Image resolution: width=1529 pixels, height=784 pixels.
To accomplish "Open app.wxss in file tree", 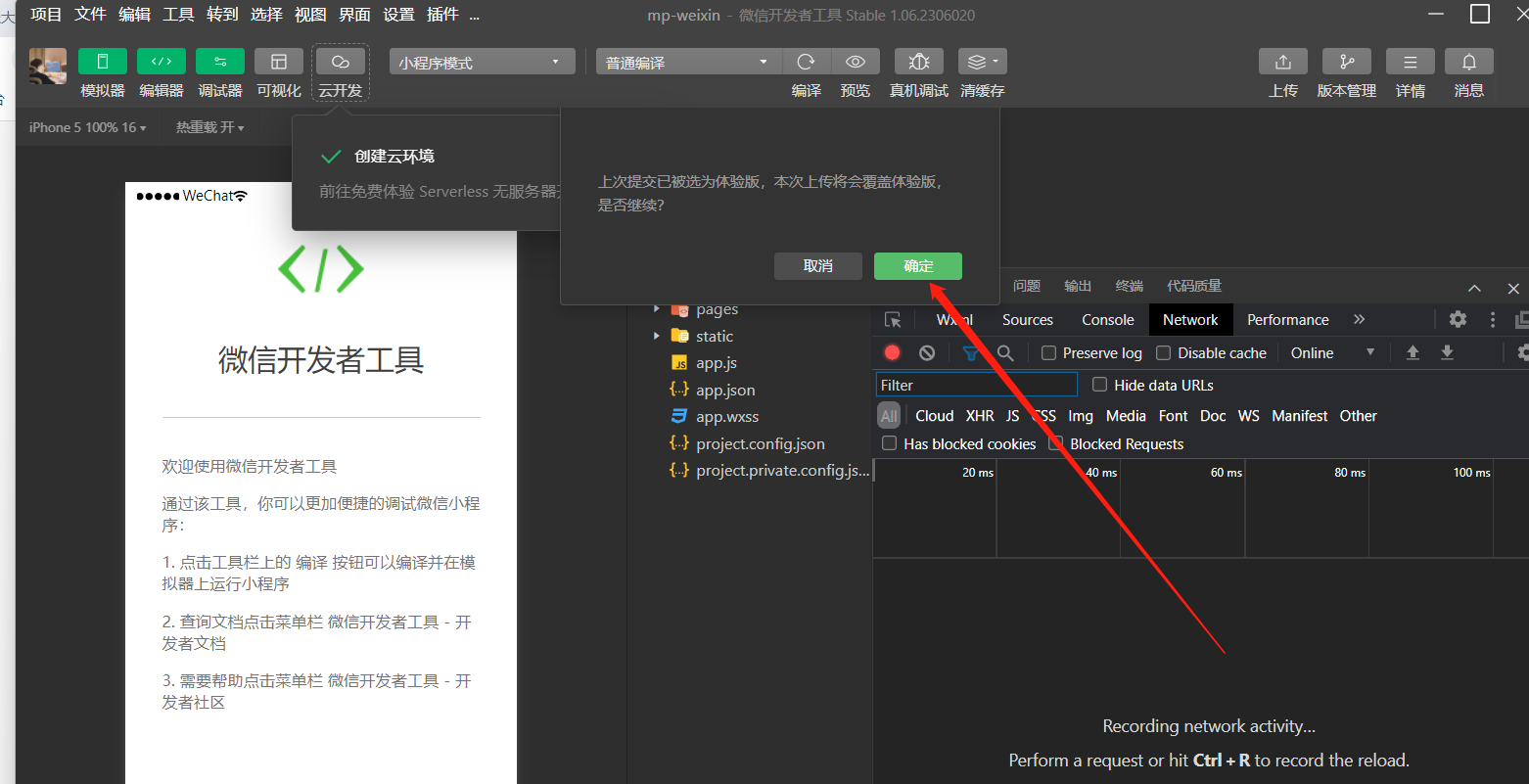I will pos(727,416).
